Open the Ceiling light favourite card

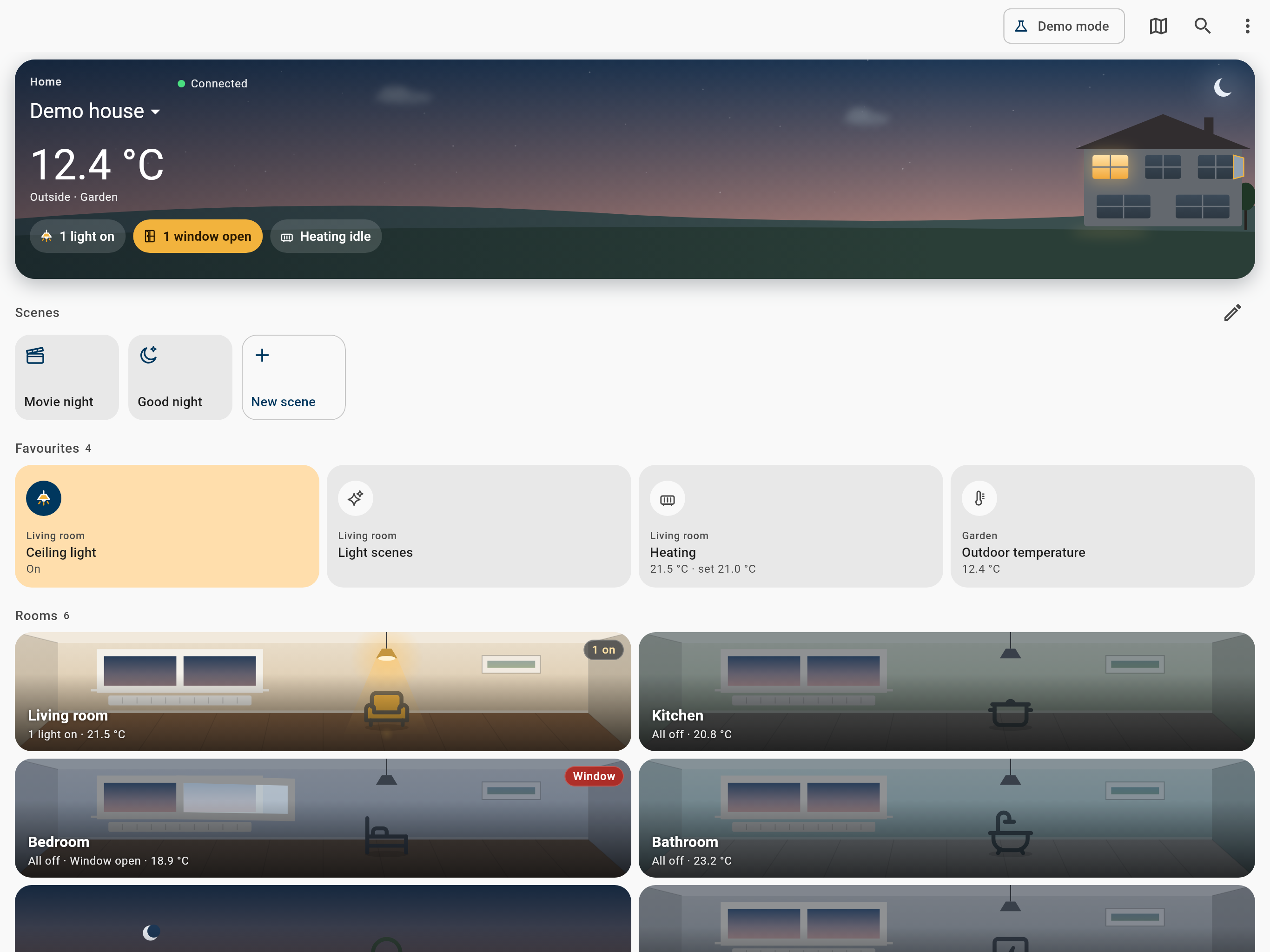click(167, 526)
